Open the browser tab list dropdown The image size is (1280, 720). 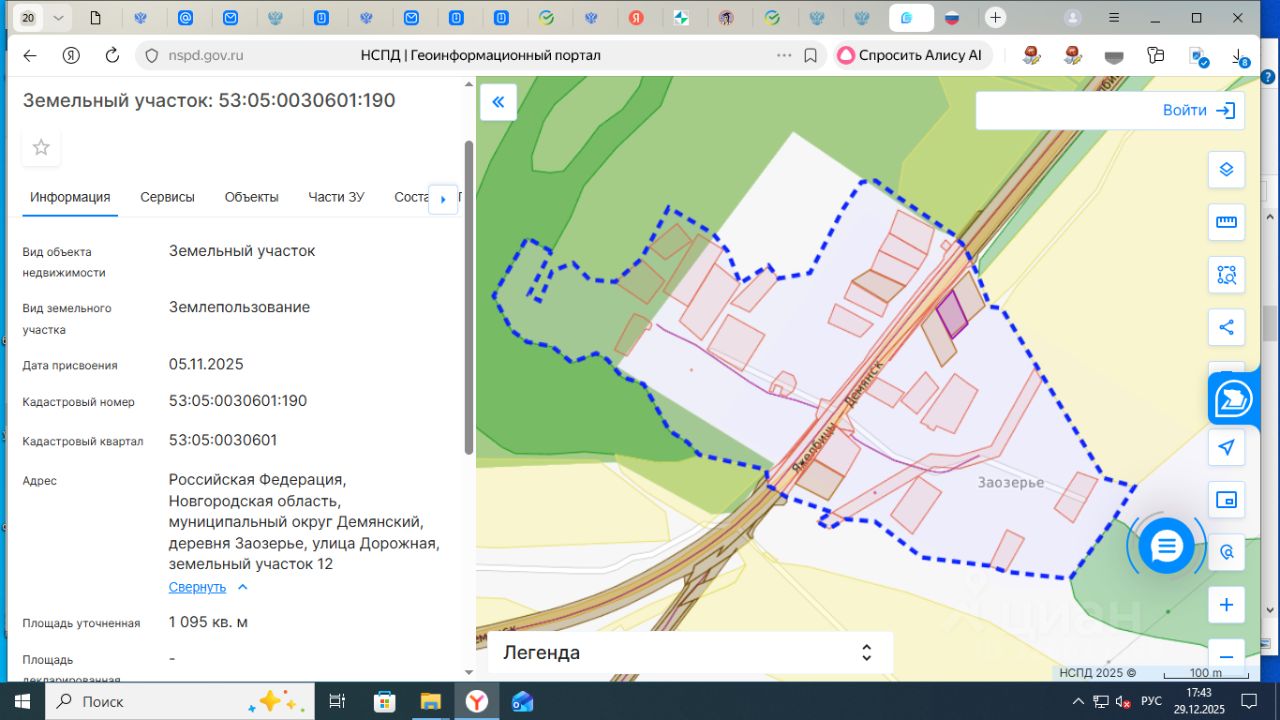58,18
